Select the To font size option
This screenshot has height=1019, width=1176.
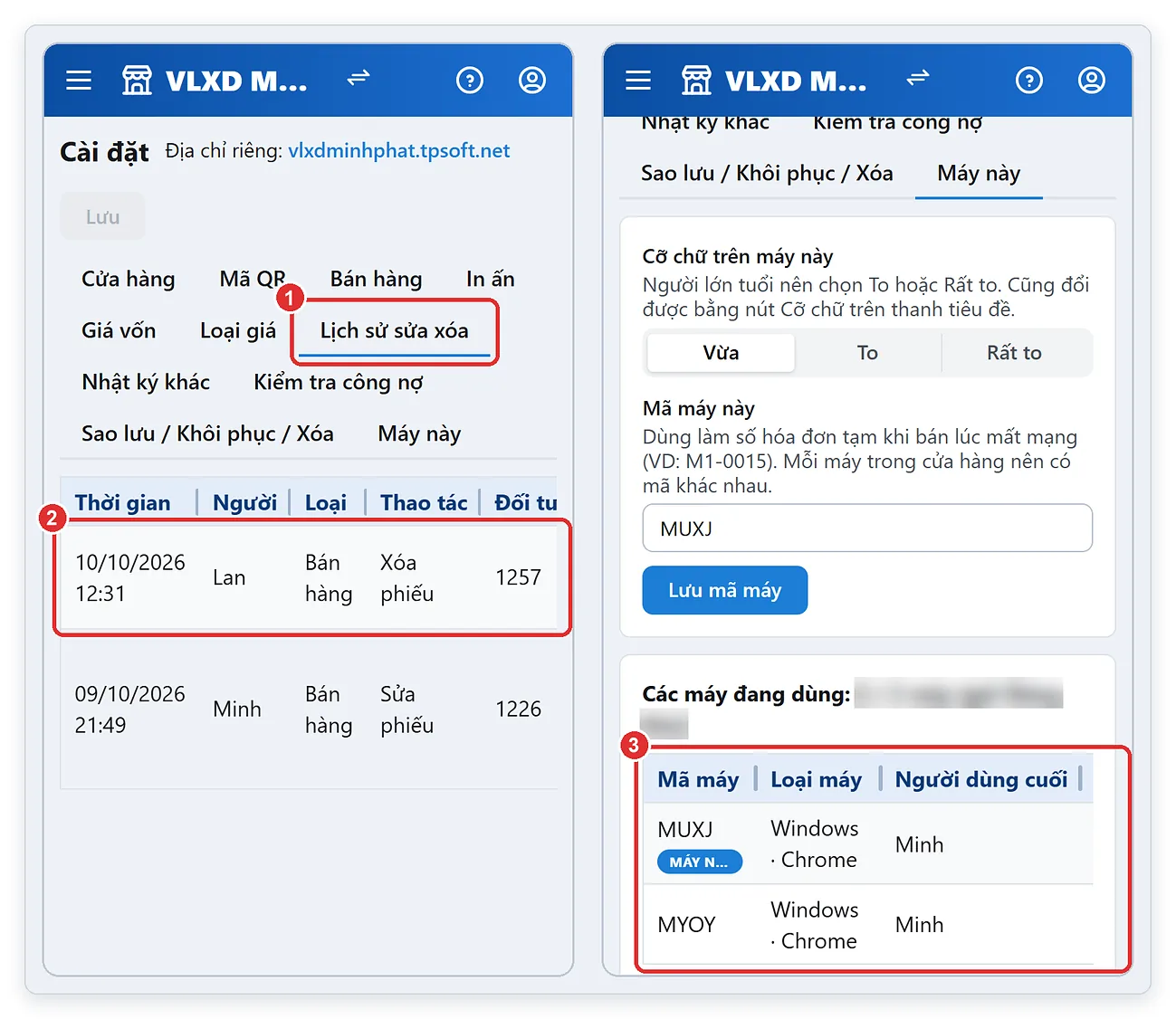tap(867, 353)
